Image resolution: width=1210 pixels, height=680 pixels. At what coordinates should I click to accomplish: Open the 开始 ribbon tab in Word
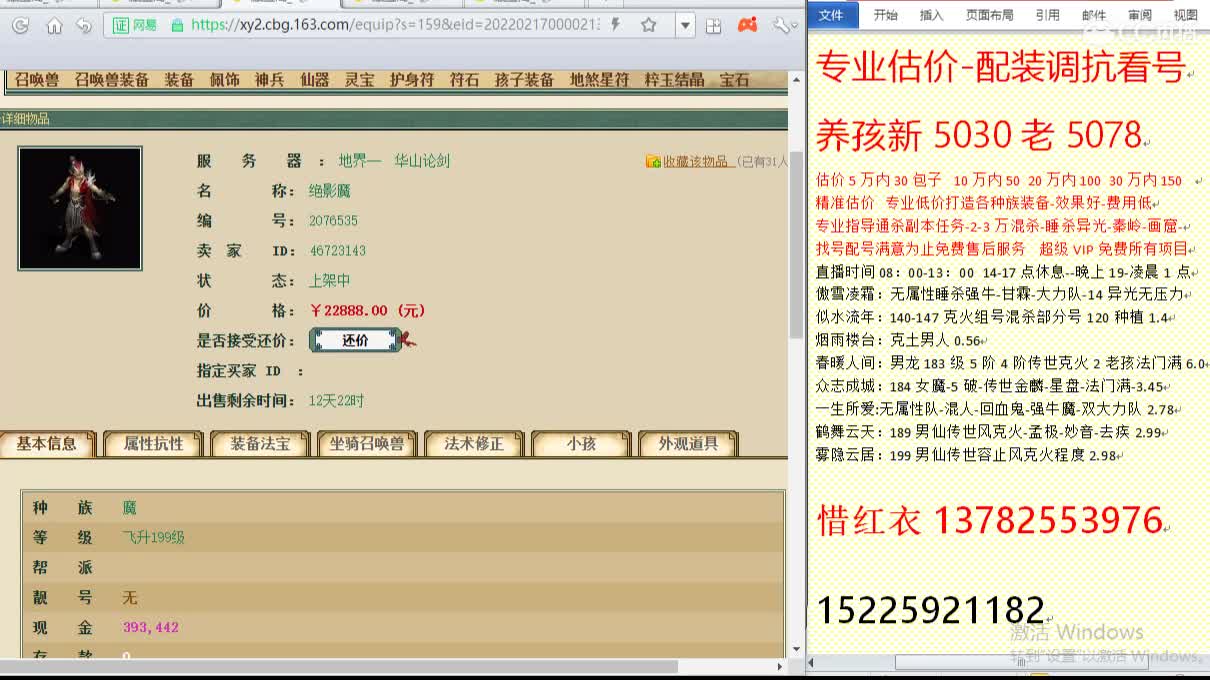pos(886,15)
